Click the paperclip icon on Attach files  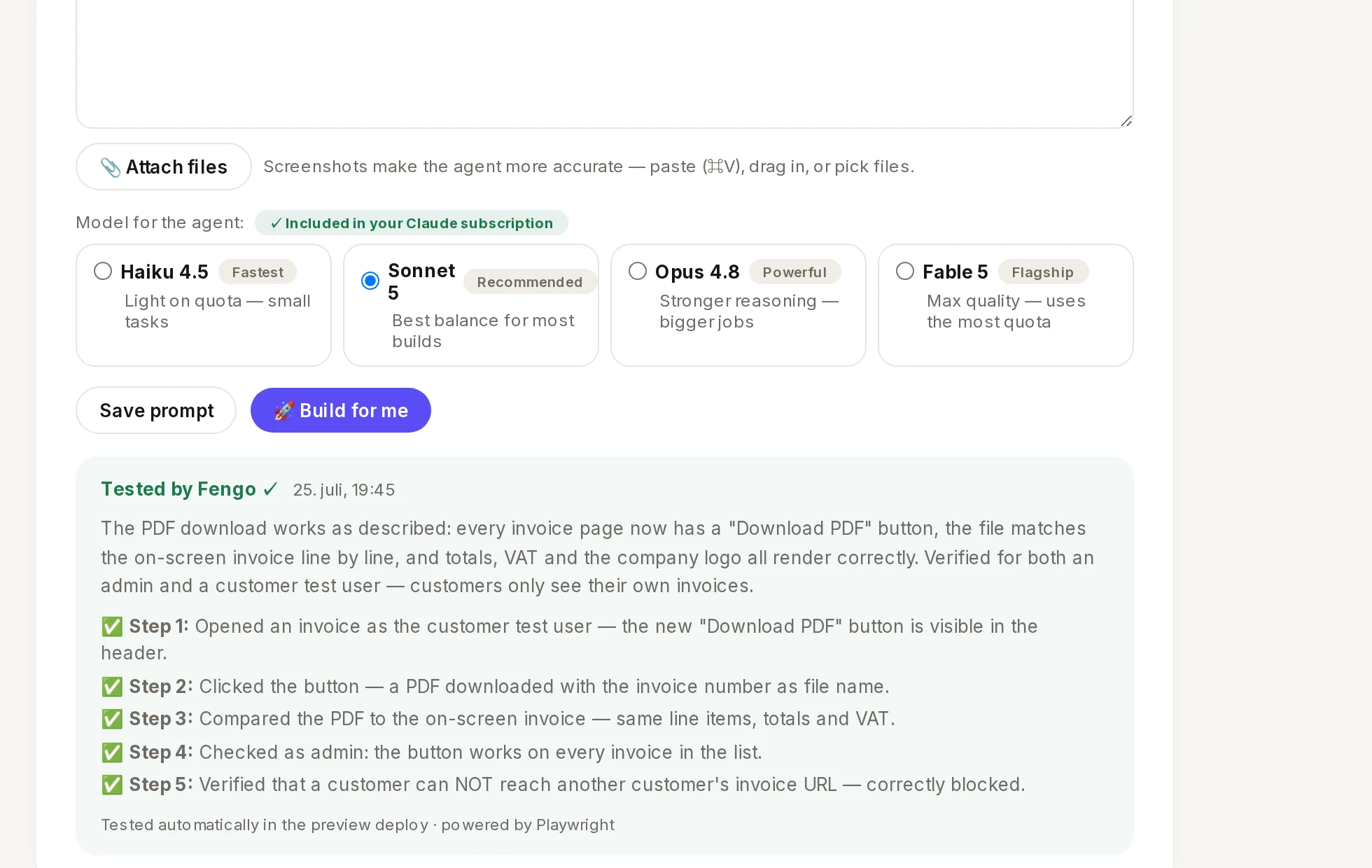click(111, 167)
